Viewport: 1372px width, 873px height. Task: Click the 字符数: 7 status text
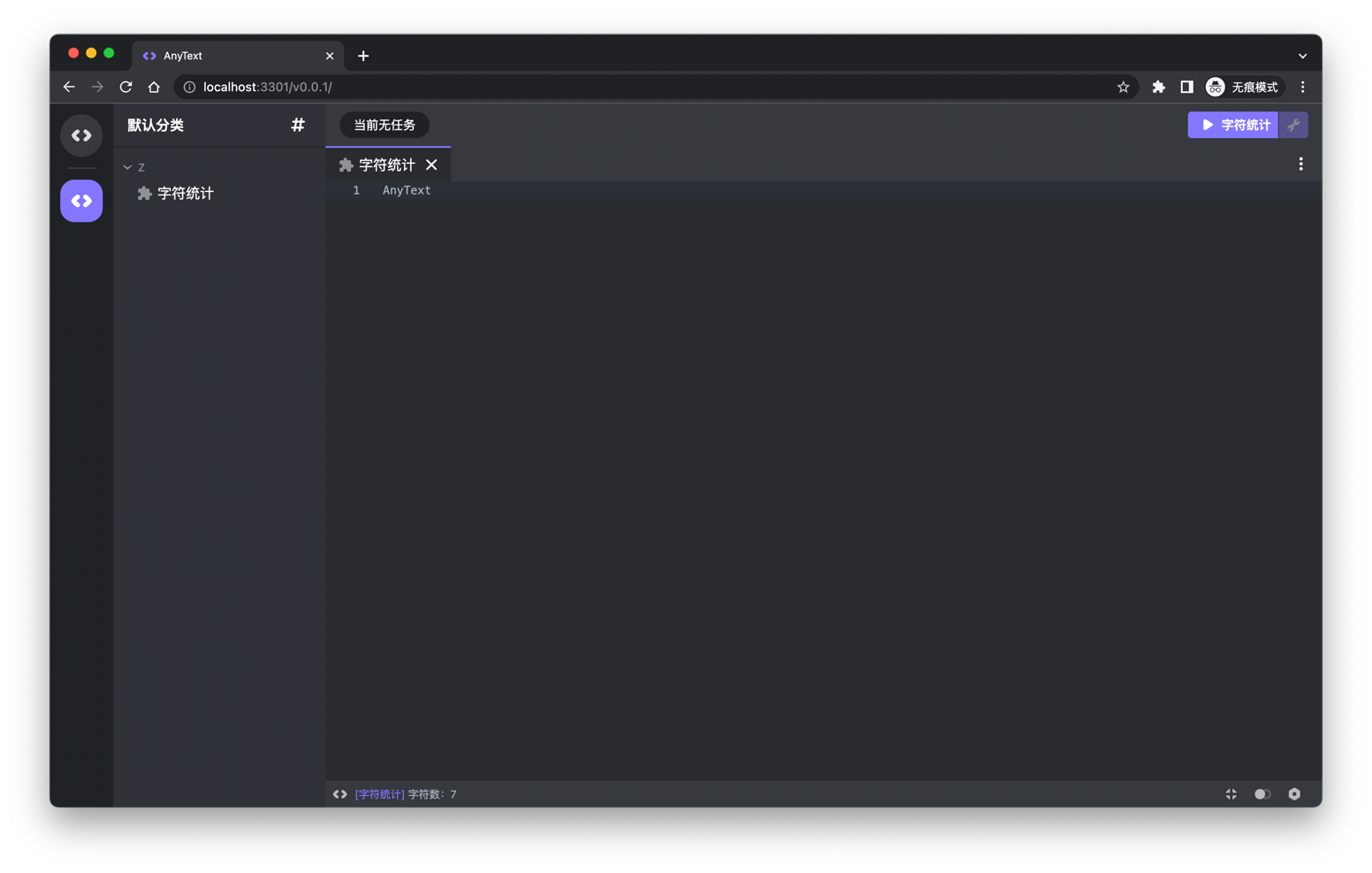tap(432, 794)
